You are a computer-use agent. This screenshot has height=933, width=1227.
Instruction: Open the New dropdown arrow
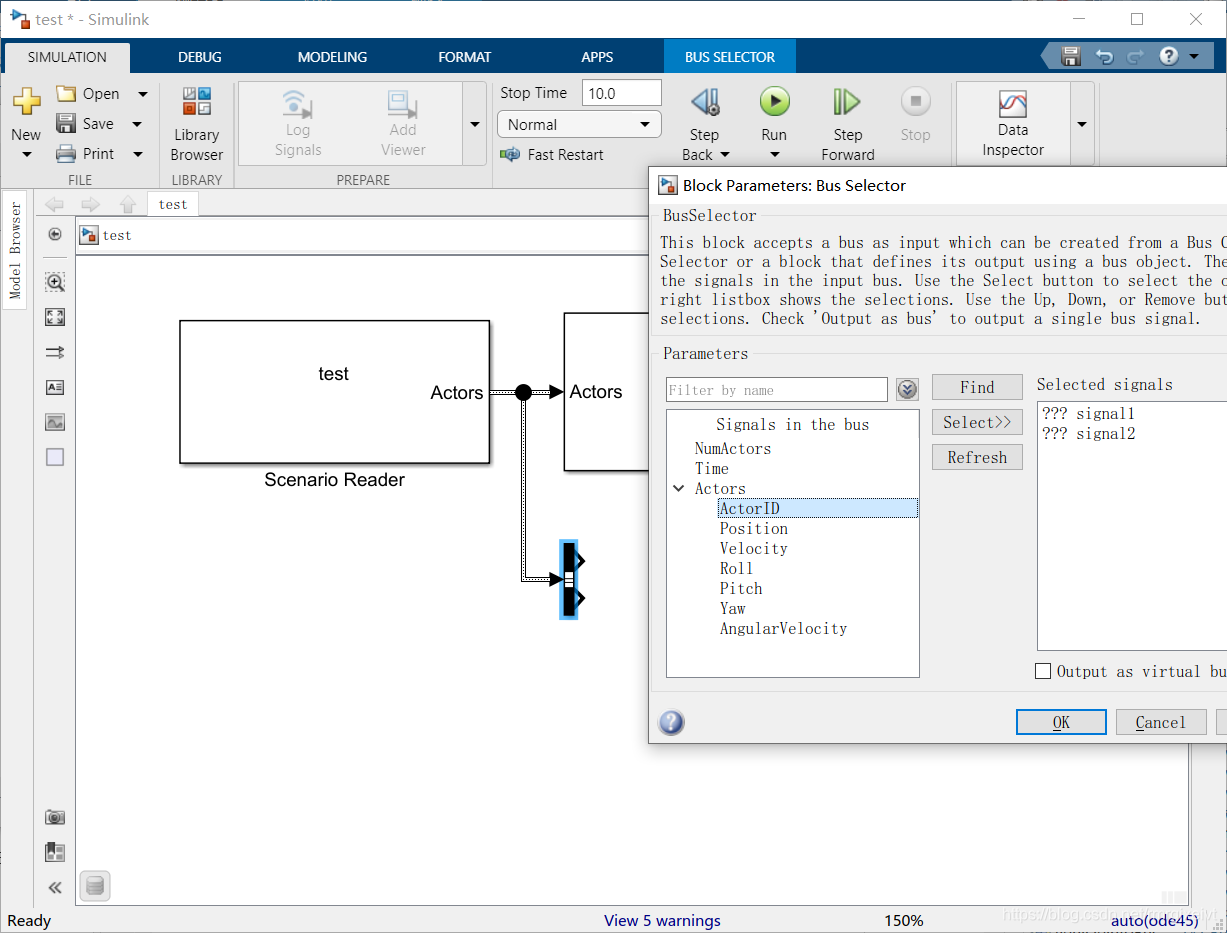click(27, 154)
